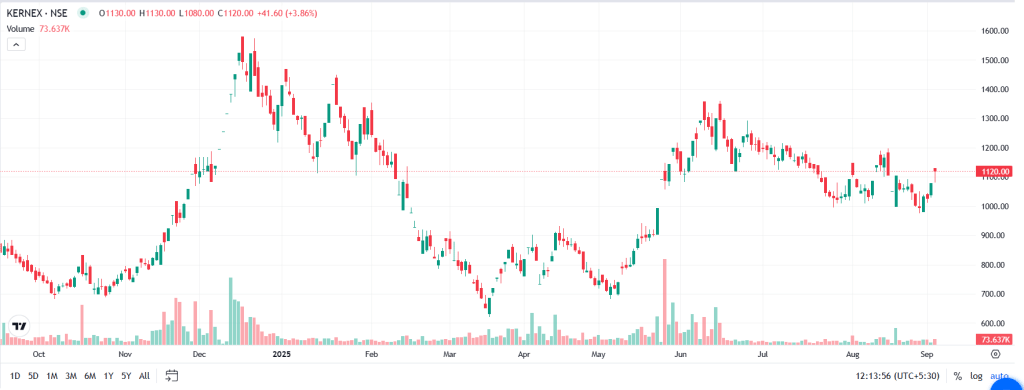The height and width of the screenshot is (390, 1024).
Task: Click the Aug label on the time axis
Action: coord(852,355)
